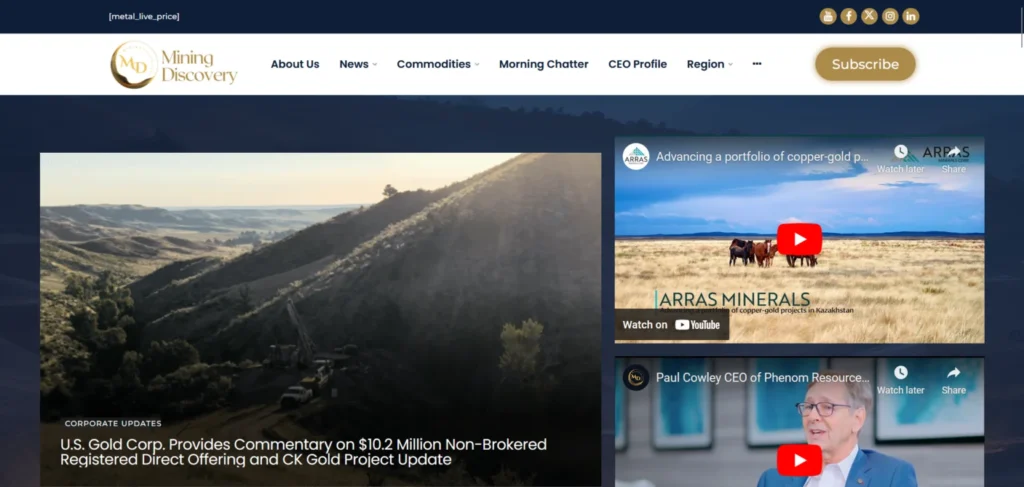
Task: Click Share on Paul Cowley video
Action: pos(953,380)
